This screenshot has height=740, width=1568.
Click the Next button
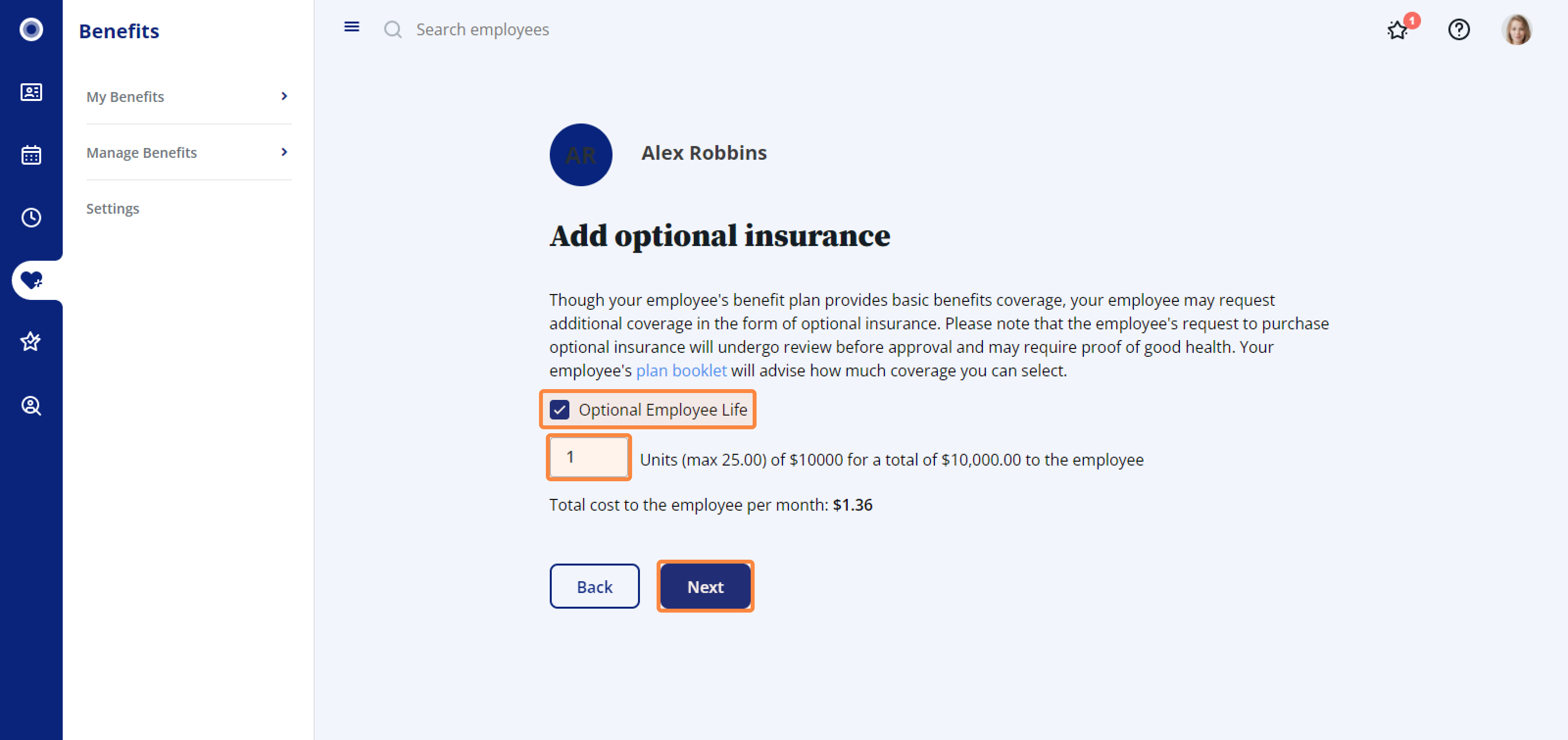[706, 587]
